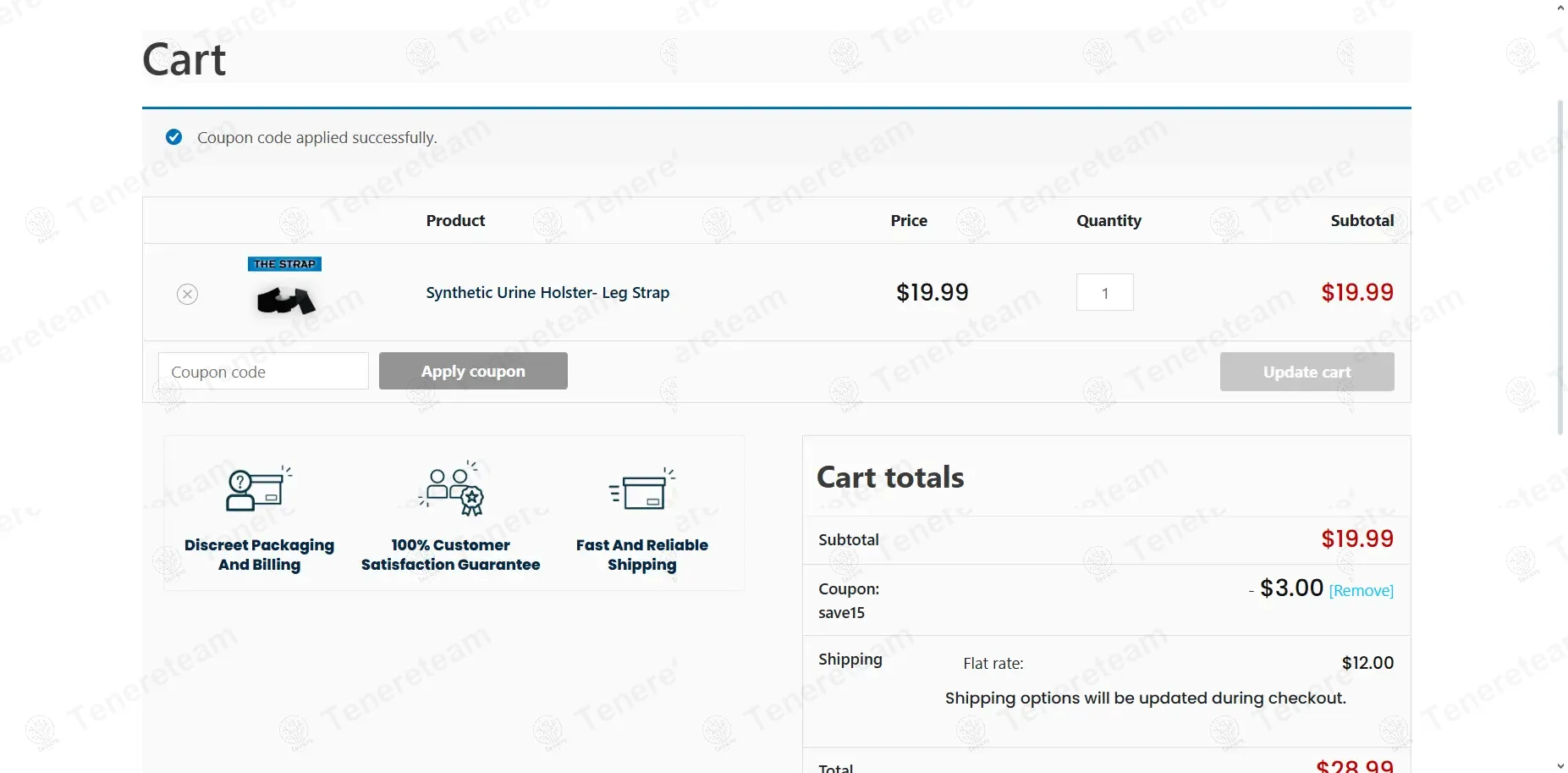The height and width of the screenshot is (773, 1568).
Task: Click the blue coupon success checkmark icon
Action: pyautogui.click(x=174, y=137)
